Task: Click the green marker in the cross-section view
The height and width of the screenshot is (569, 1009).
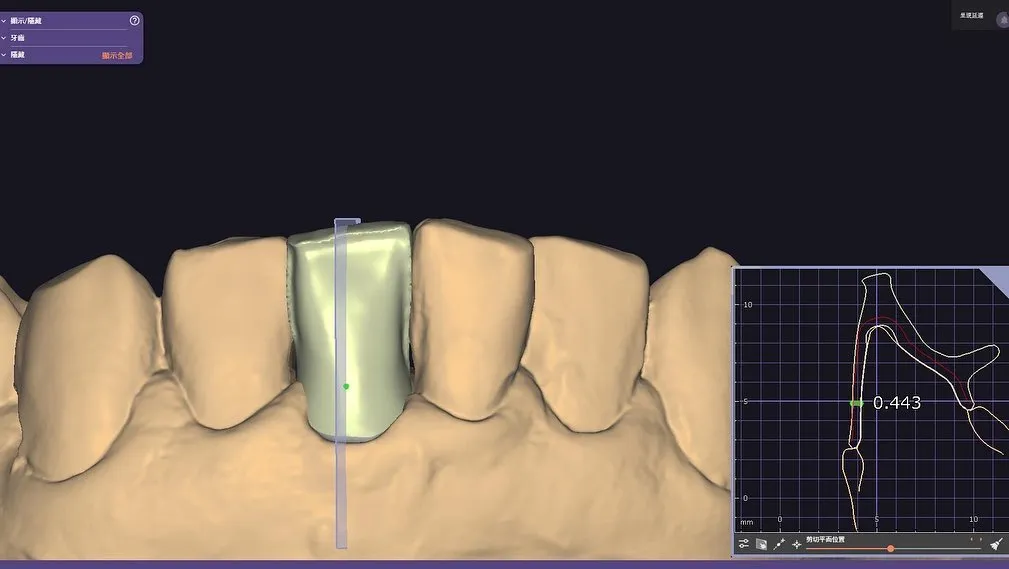Action: coord(856,403)
